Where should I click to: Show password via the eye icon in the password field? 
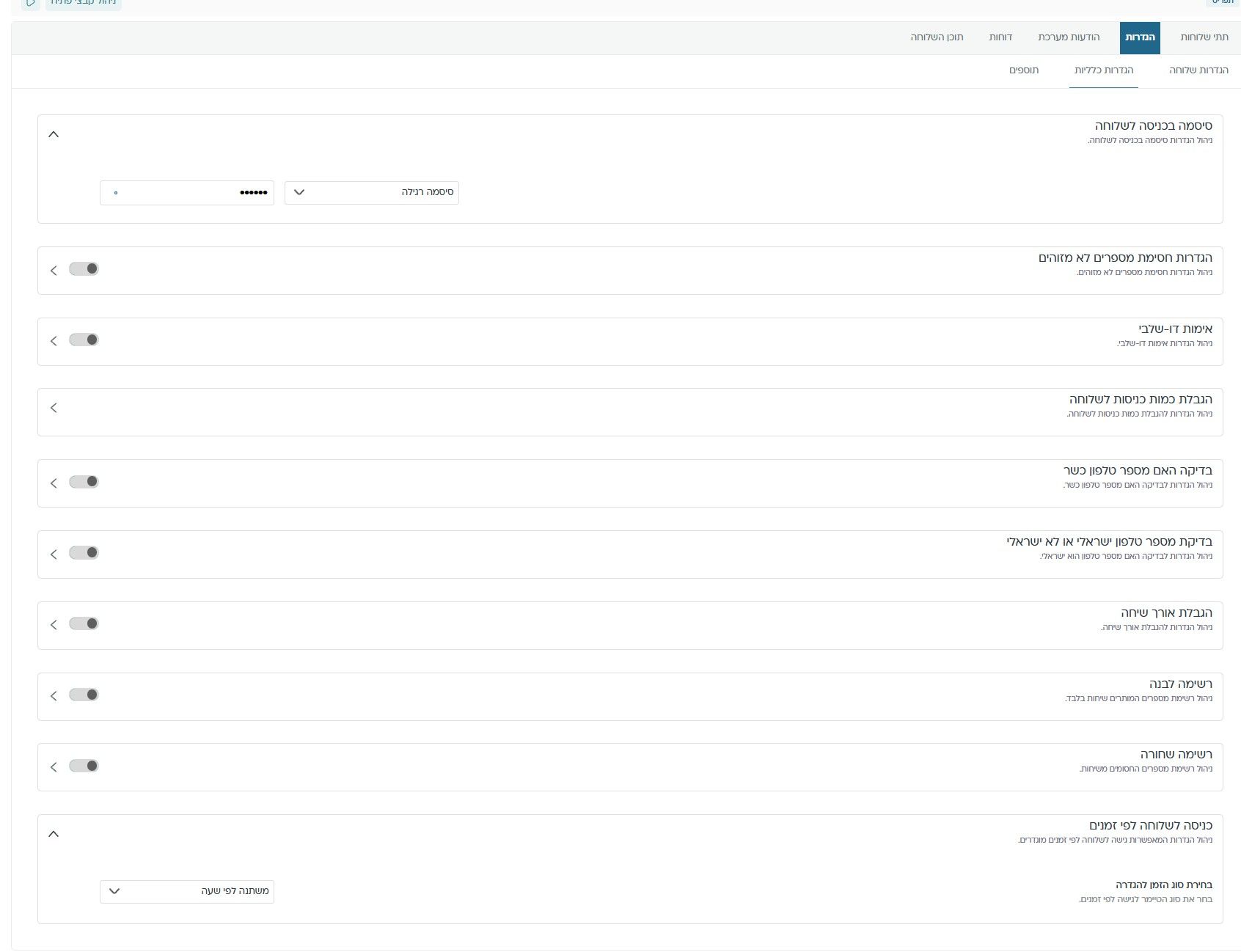116,193
